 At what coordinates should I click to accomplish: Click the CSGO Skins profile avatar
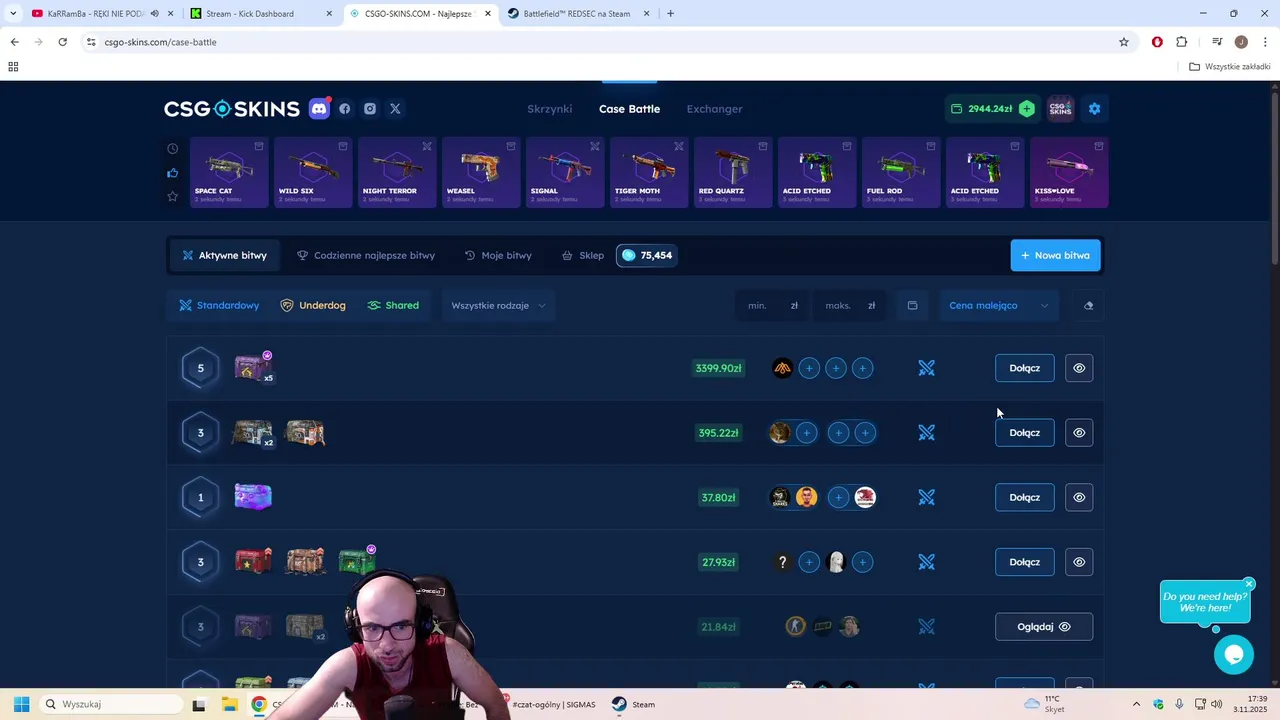1060,109
